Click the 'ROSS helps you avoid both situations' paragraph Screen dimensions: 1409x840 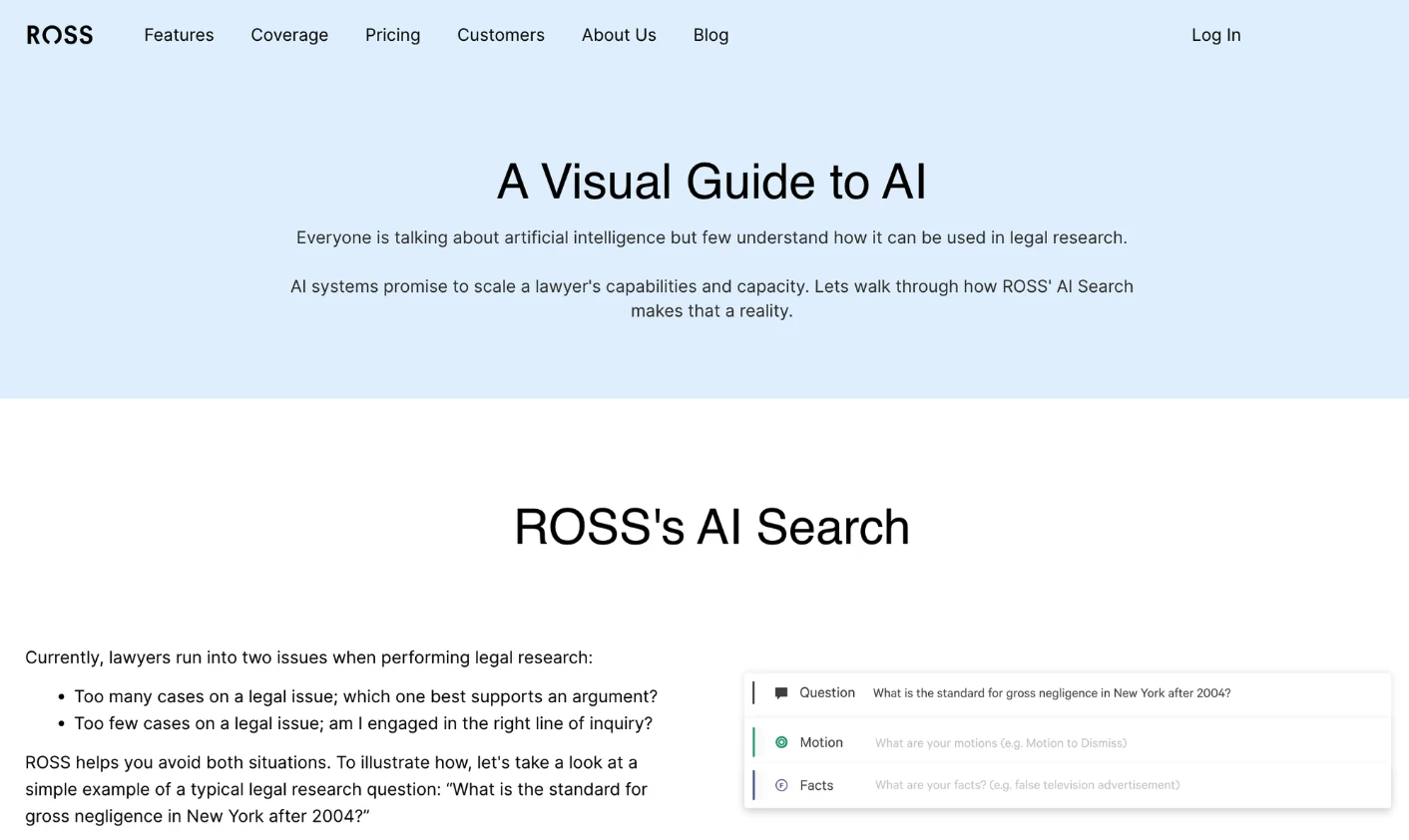(x=336, y=789)
